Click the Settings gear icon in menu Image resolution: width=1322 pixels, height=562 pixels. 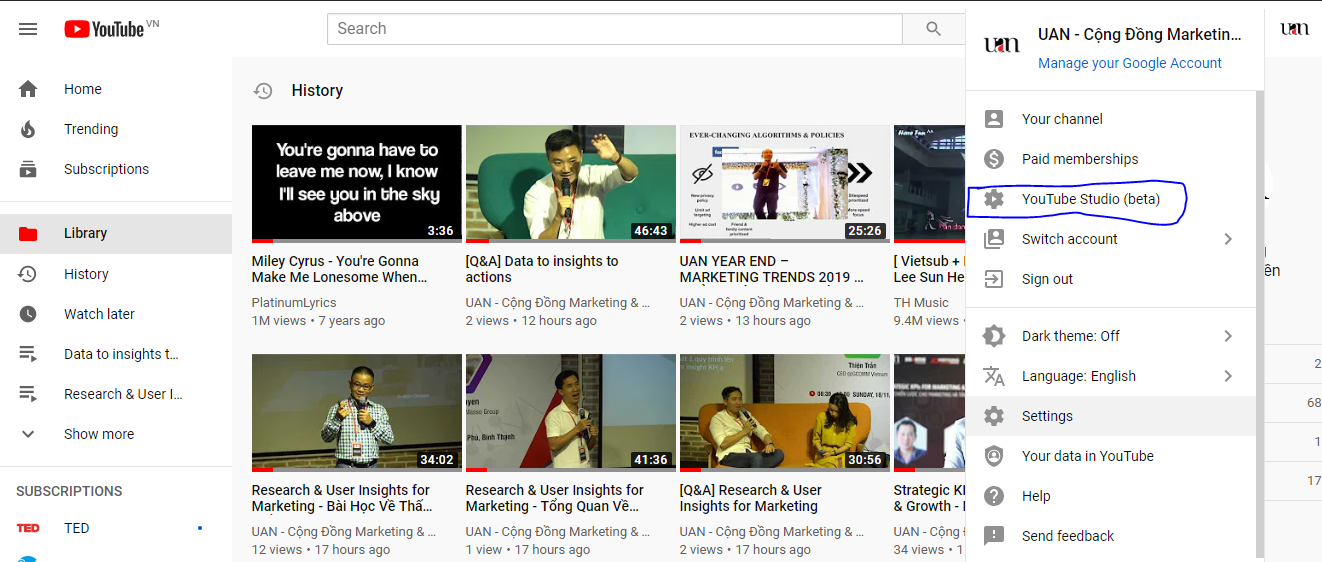(994, 416)
